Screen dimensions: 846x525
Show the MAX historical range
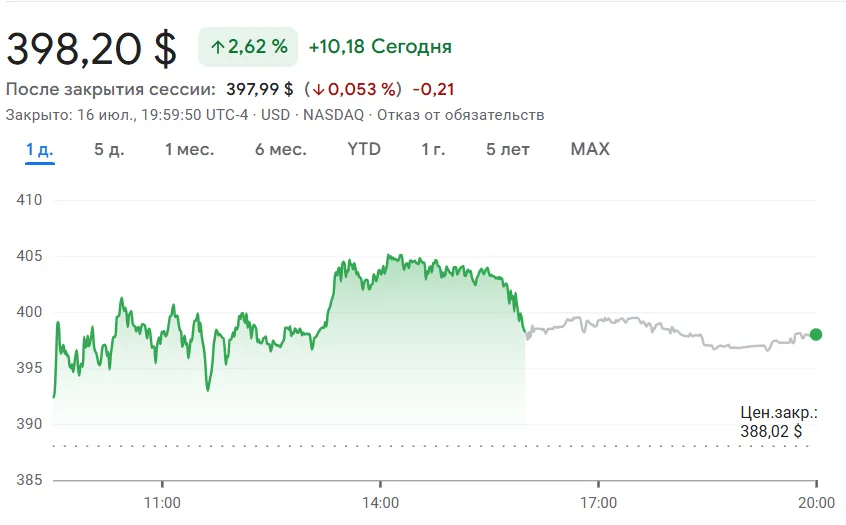pos(590,150)
